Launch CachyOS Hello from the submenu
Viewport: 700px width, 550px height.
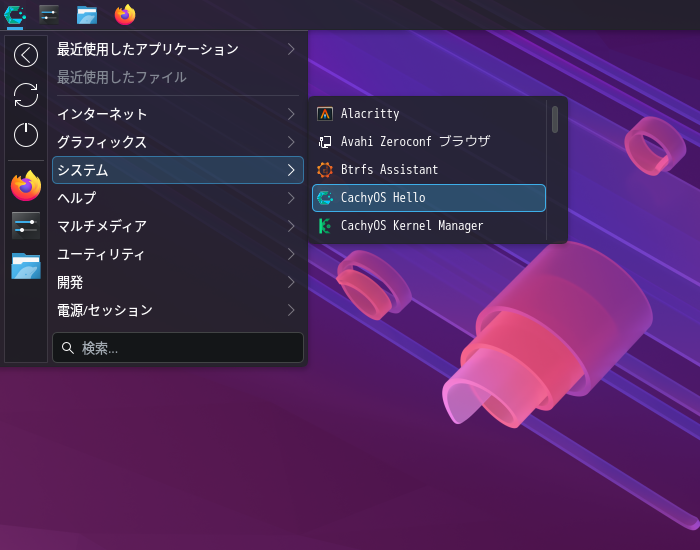[x=429, y=198]
